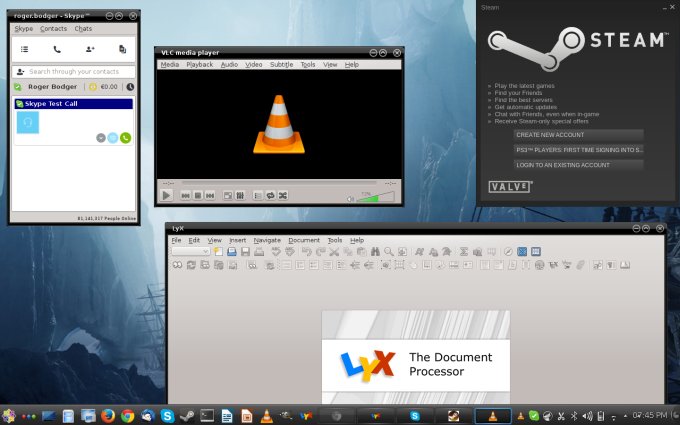Click LyX undo icon

point(307,252)
